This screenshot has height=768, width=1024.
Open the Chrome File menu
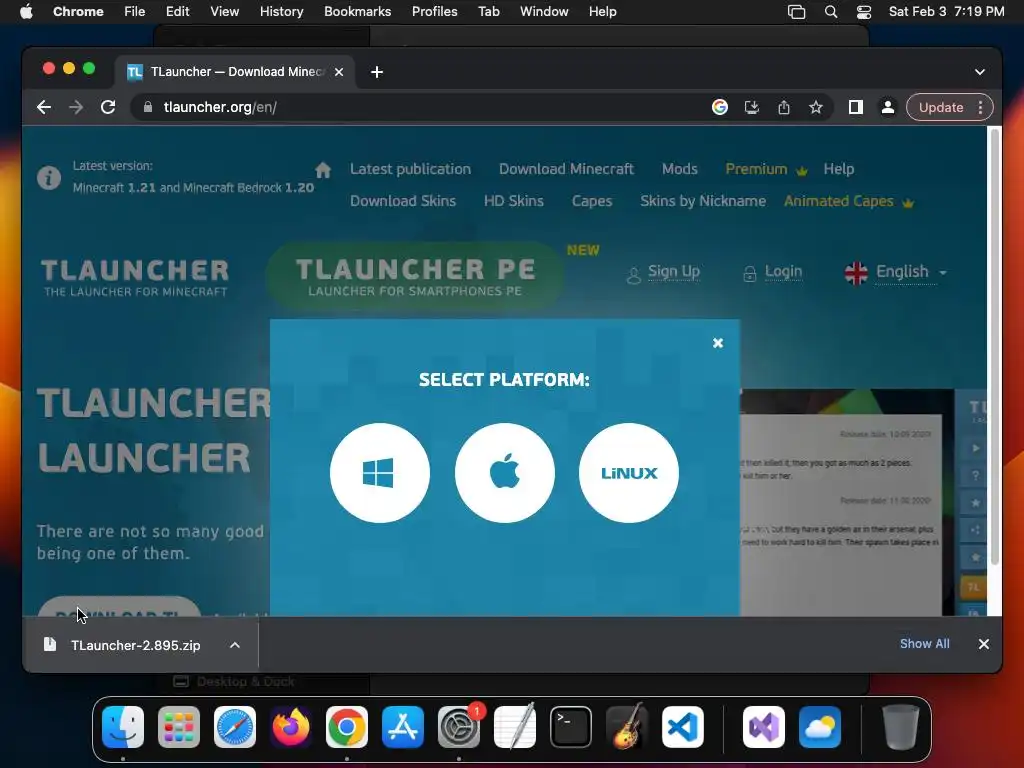135,12
